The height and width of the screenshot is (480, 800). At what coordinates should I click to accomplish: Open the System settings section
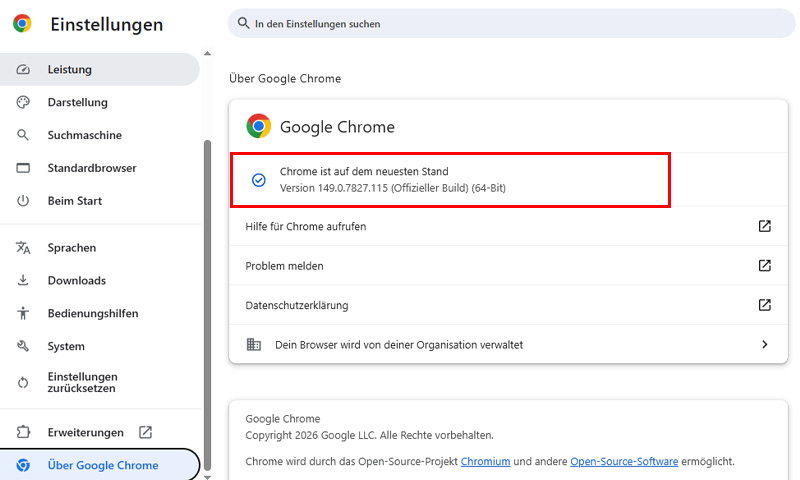click(99, 346)
